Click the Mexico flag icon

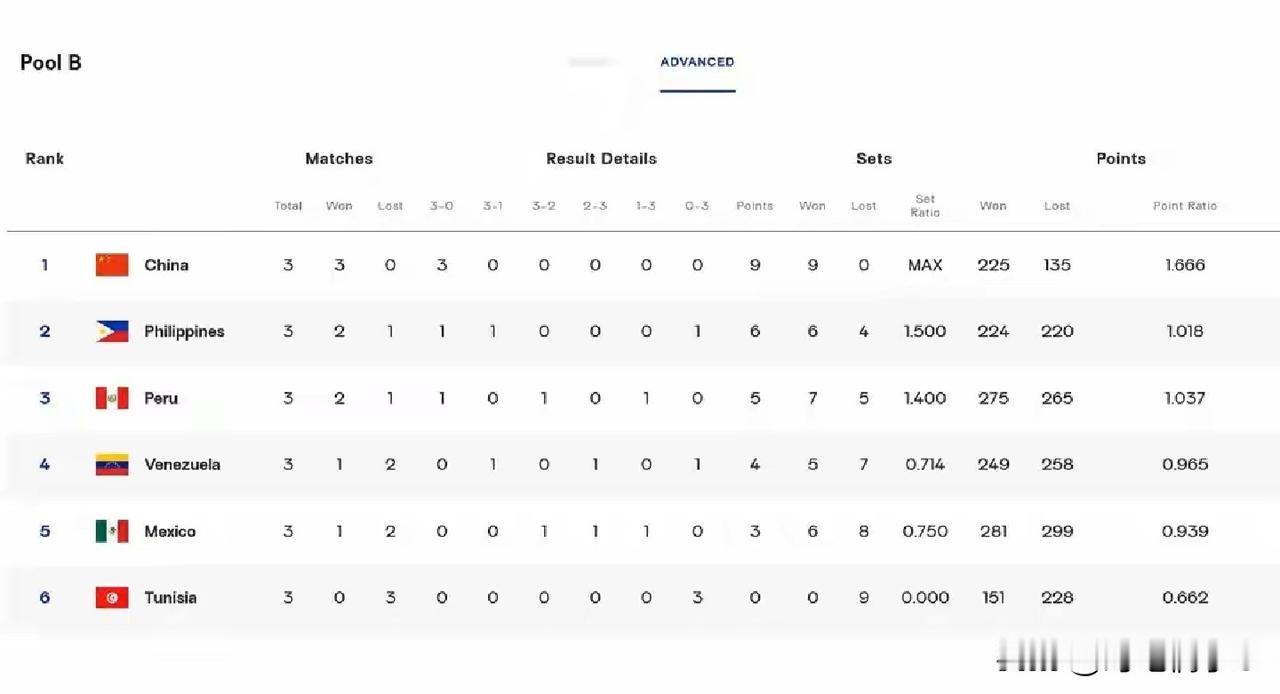112,531
